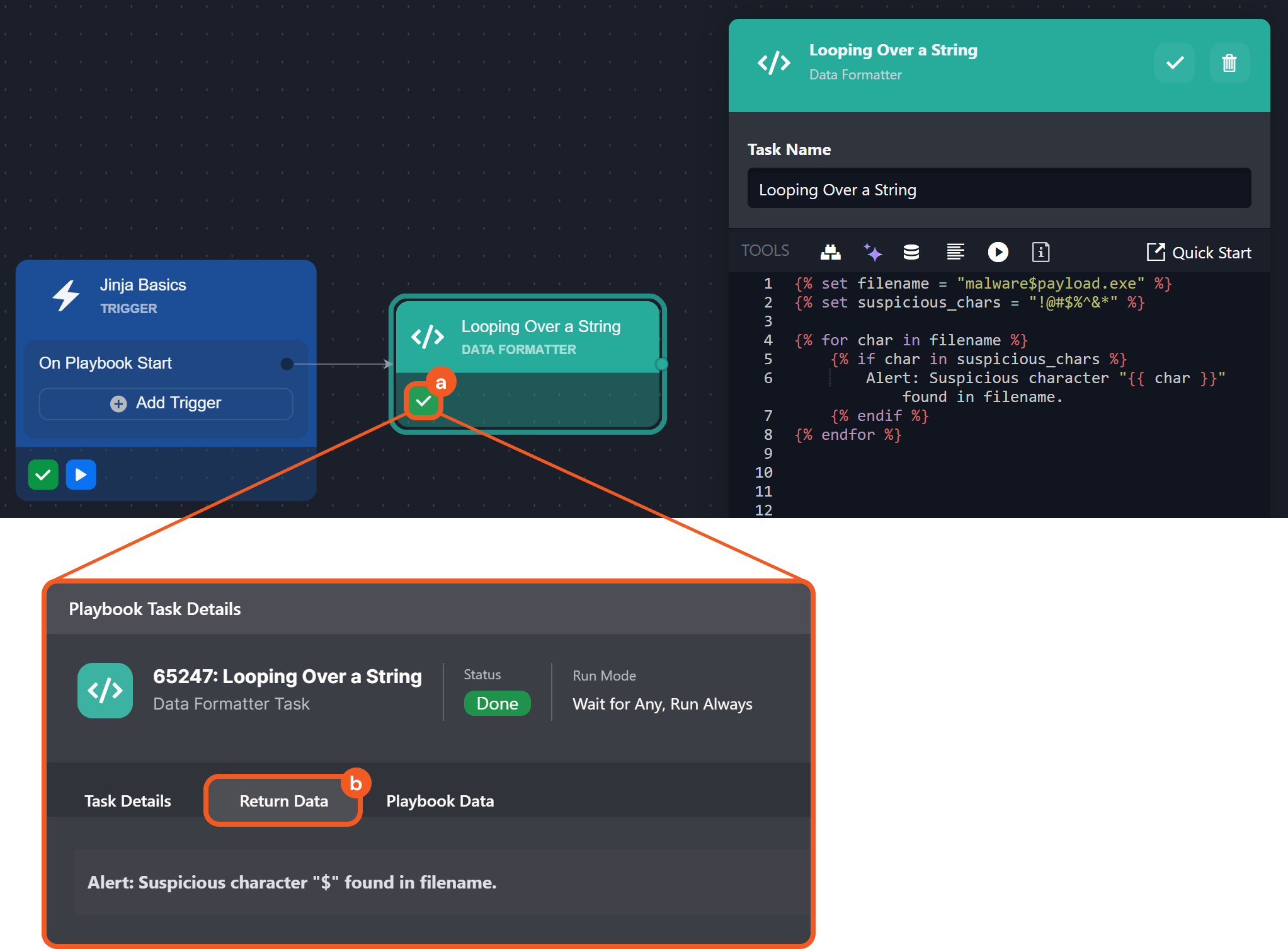Click the database stack tool icon

point(911,252)
